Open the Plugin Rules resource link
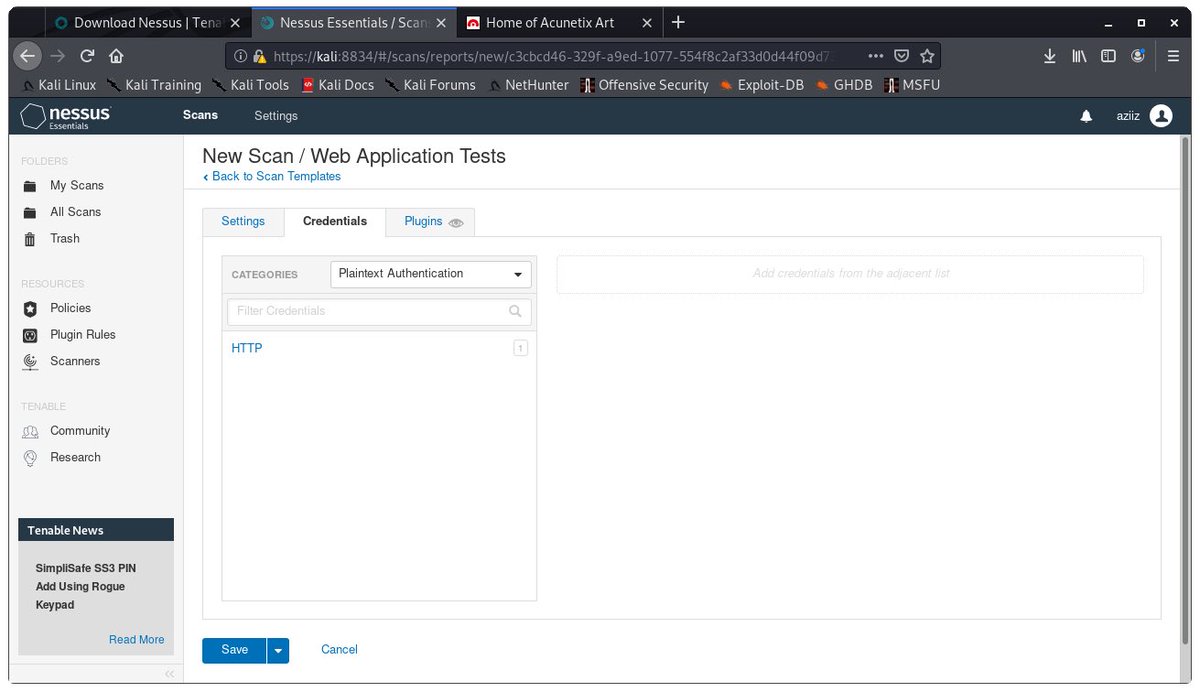The width and height of the screenshot is (1200, 692). click(83, 335)
